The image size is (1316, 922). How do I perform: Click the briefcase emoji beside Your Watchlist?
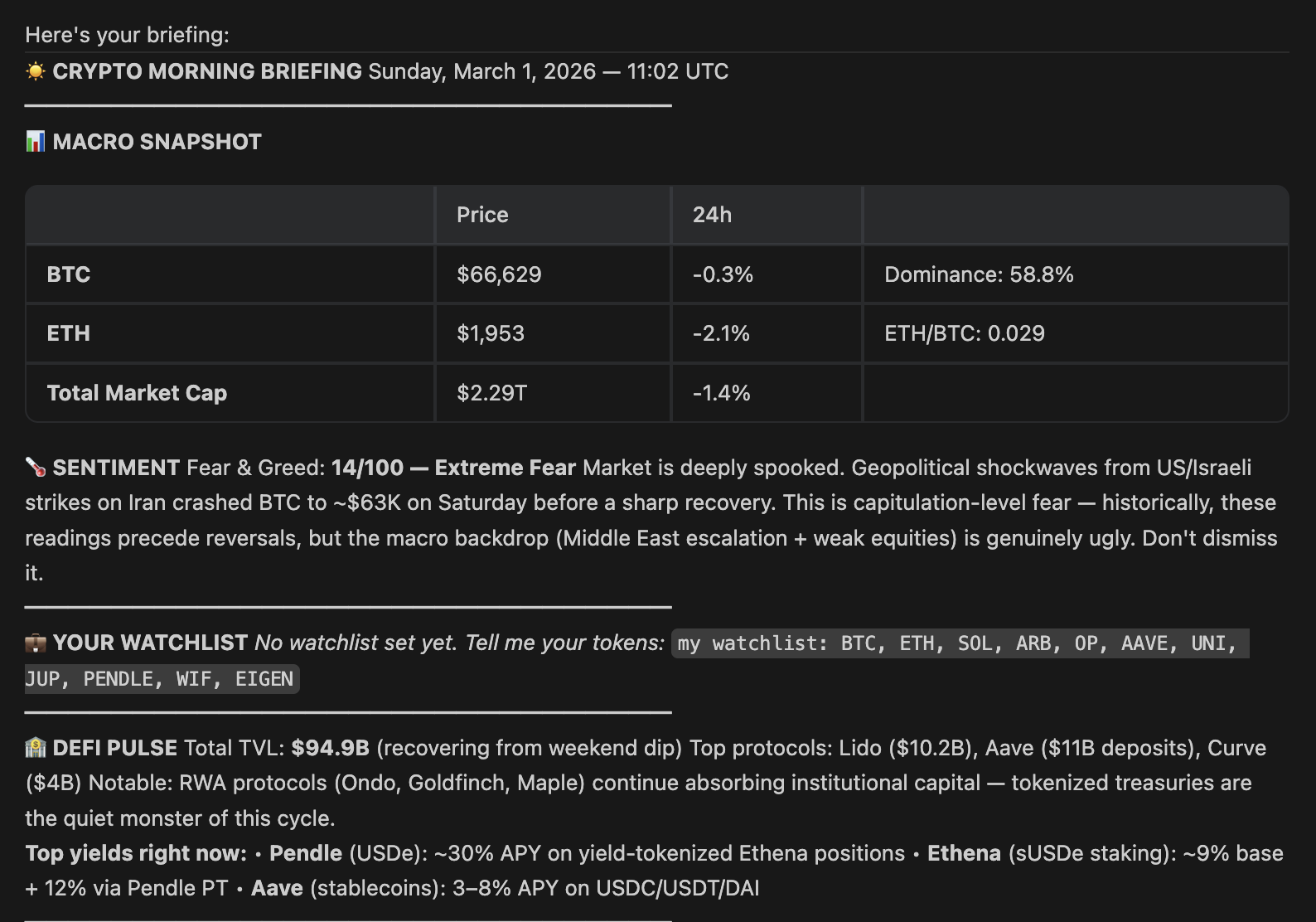coord(36,643)
